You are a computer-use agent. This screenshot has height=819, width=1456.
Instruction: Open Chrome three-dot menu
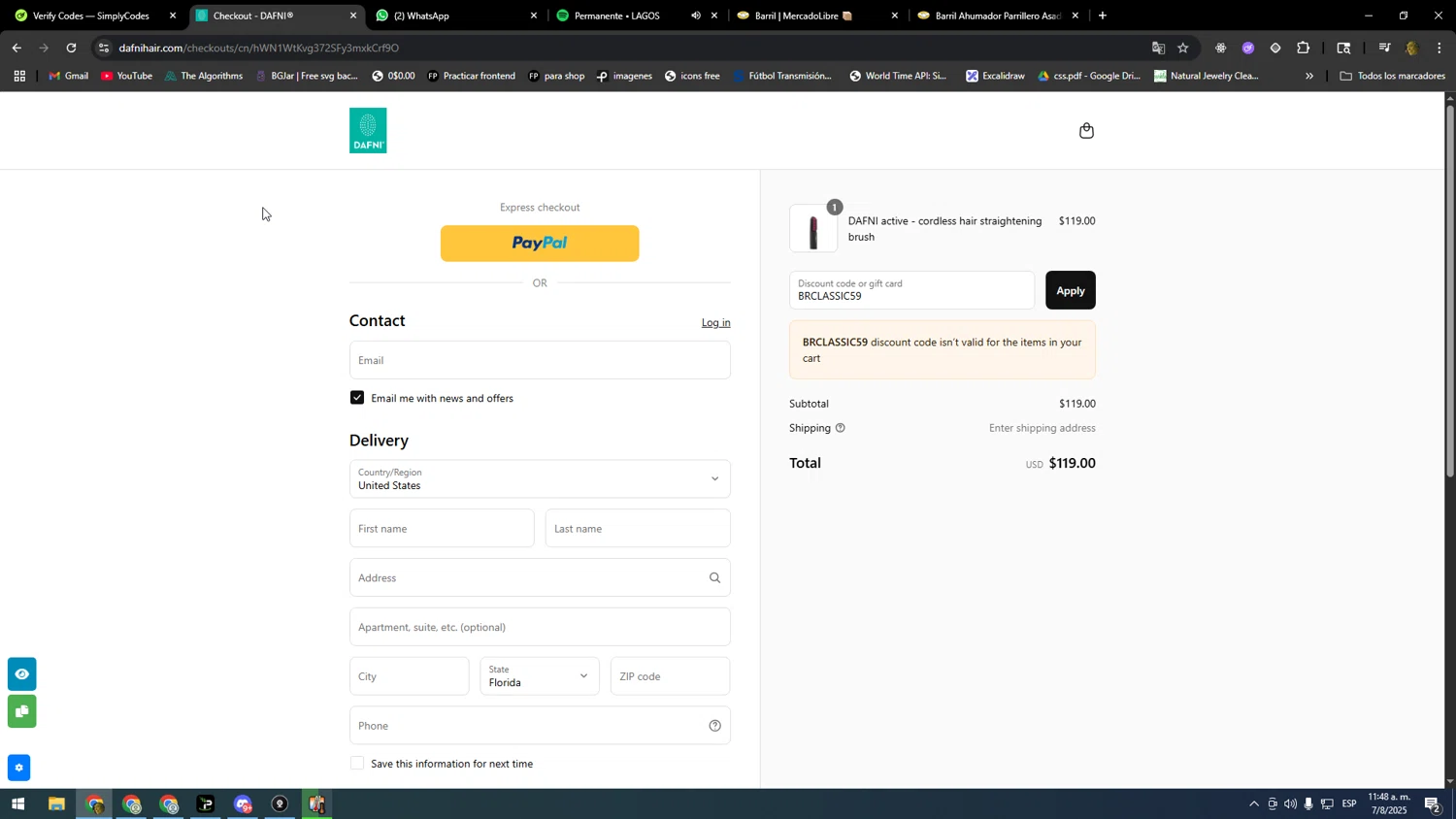[1439, 48]
